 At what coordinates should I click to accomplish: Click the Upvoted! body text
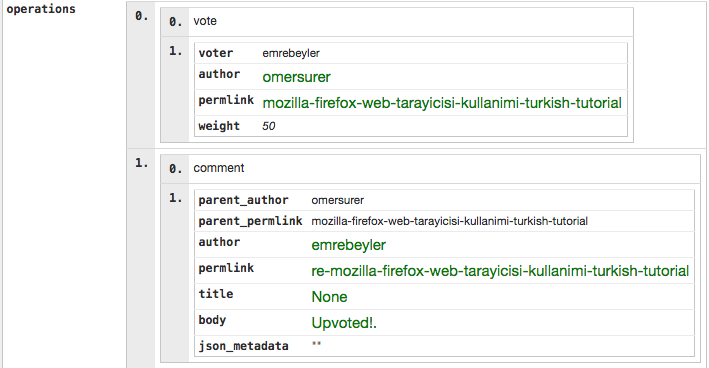(344, 323)
